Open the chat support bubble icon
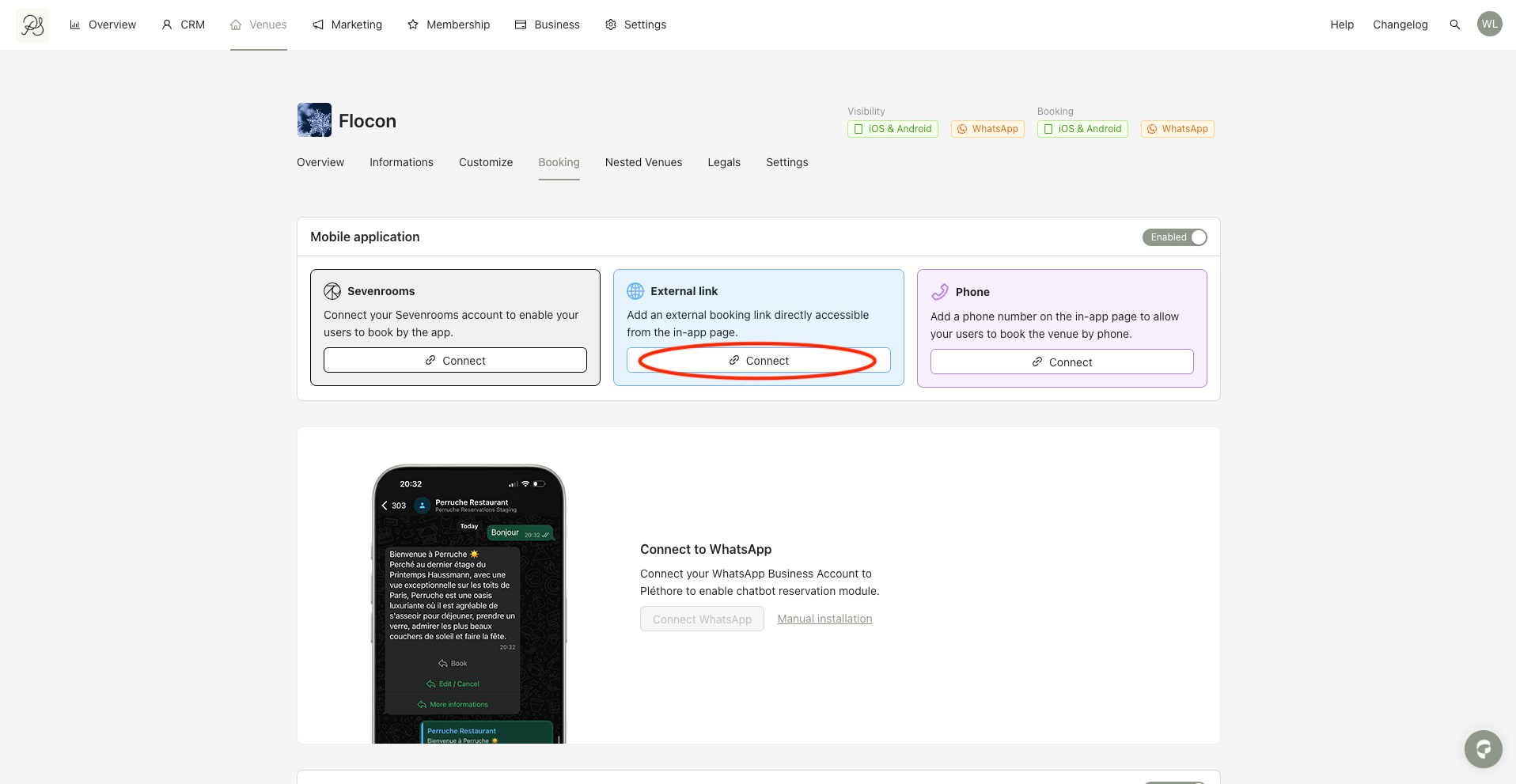Viewport: 1516px width, 784px height. pos(1483,748)
